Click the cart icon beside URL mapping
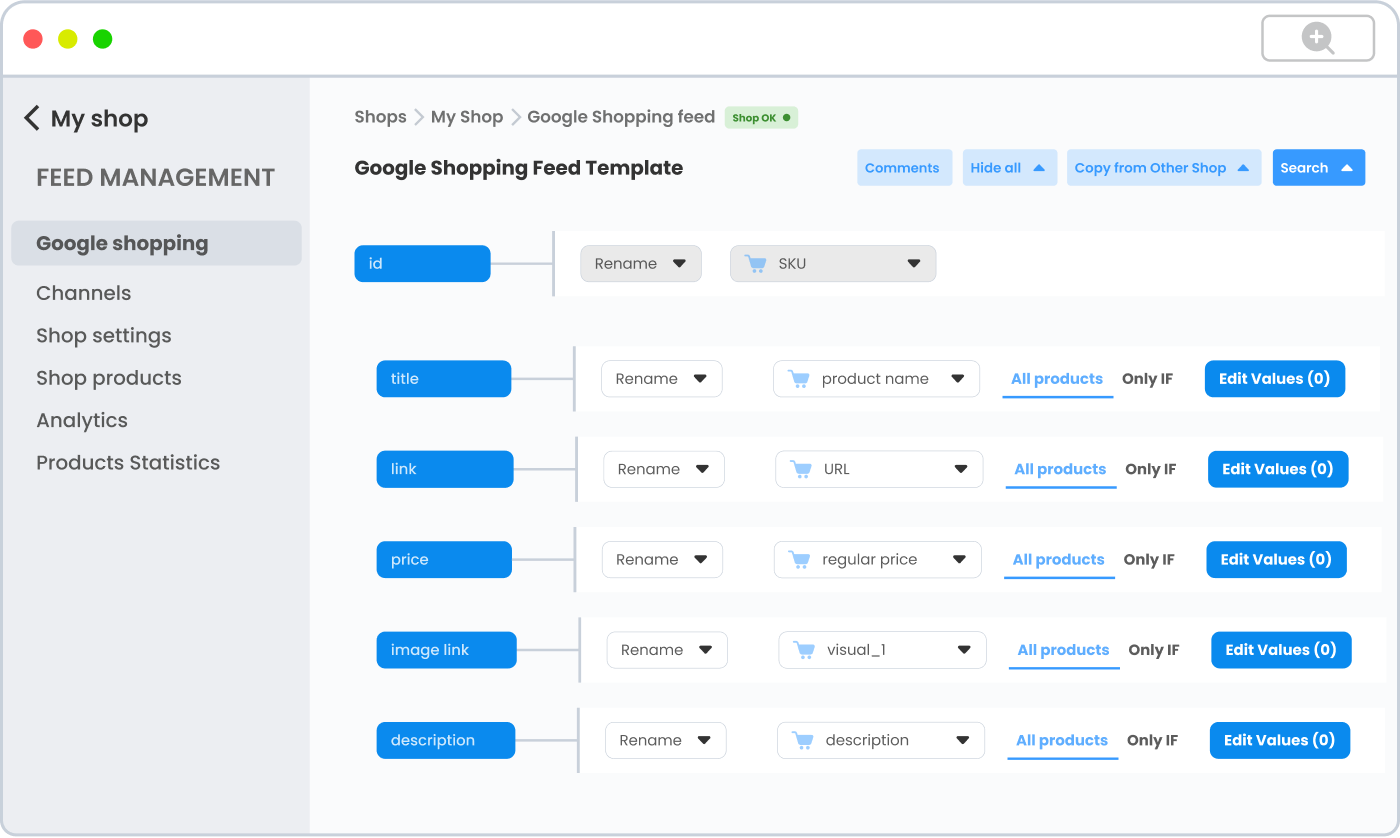Viewport: 1400px width, 838px height. pyautogui.click(x=800, y=468)
